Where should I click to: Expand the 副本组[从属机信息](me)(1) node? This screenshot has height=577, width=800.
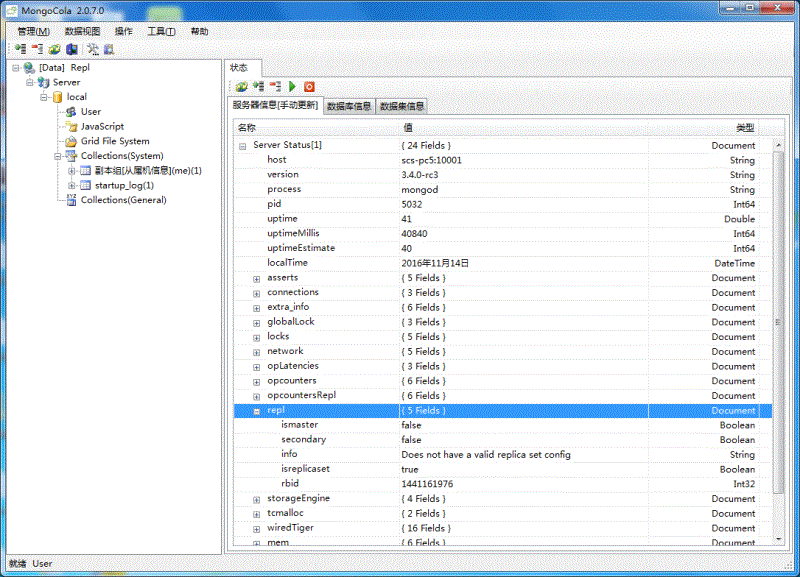[72, 170]
